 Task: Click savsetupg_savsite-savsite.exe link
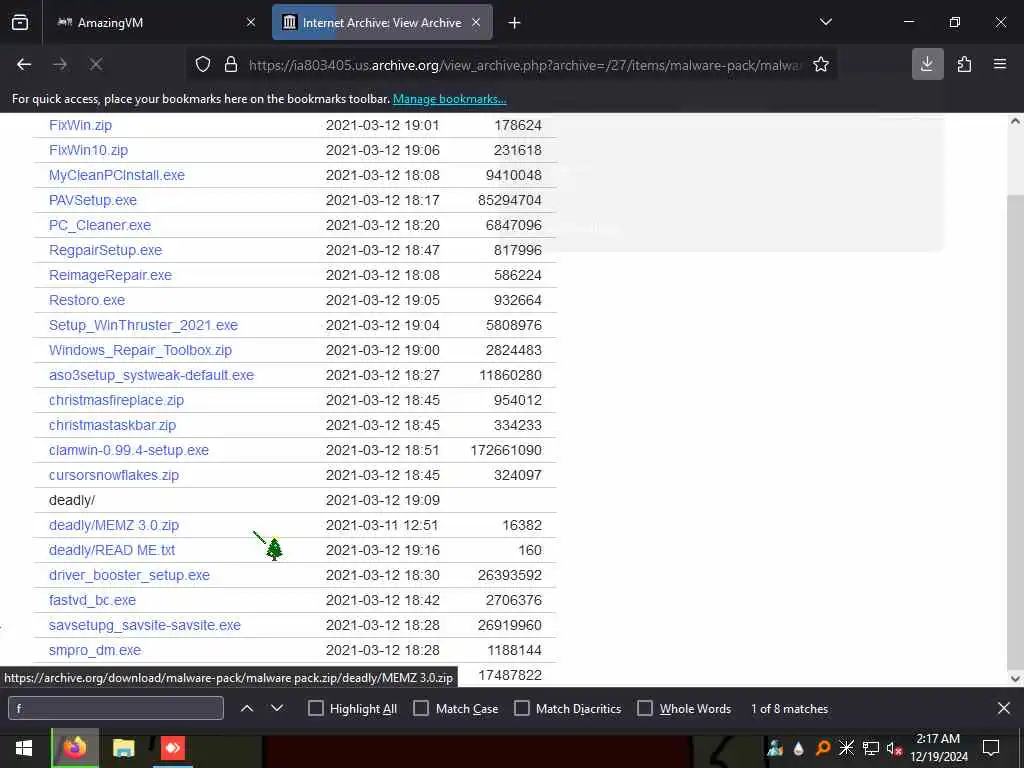tap(144, 625)
